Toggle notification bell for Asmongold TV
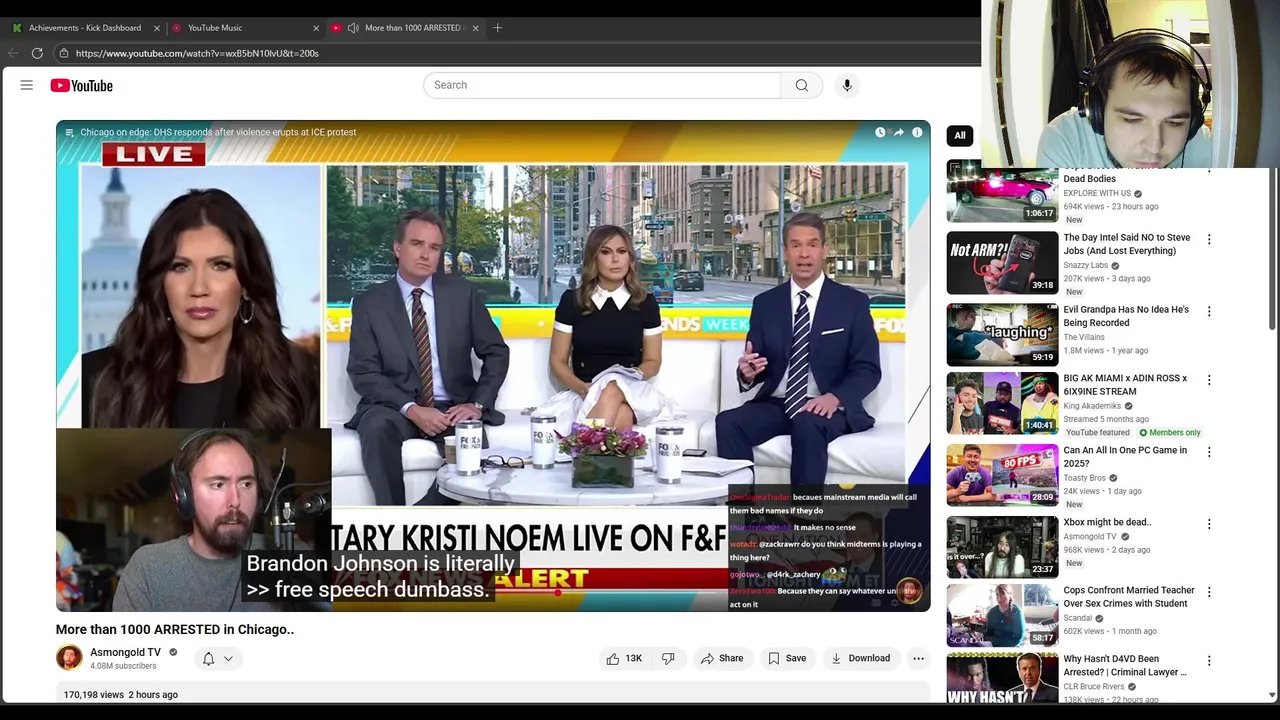The image size is (1280, 720). tap(208, 658)
